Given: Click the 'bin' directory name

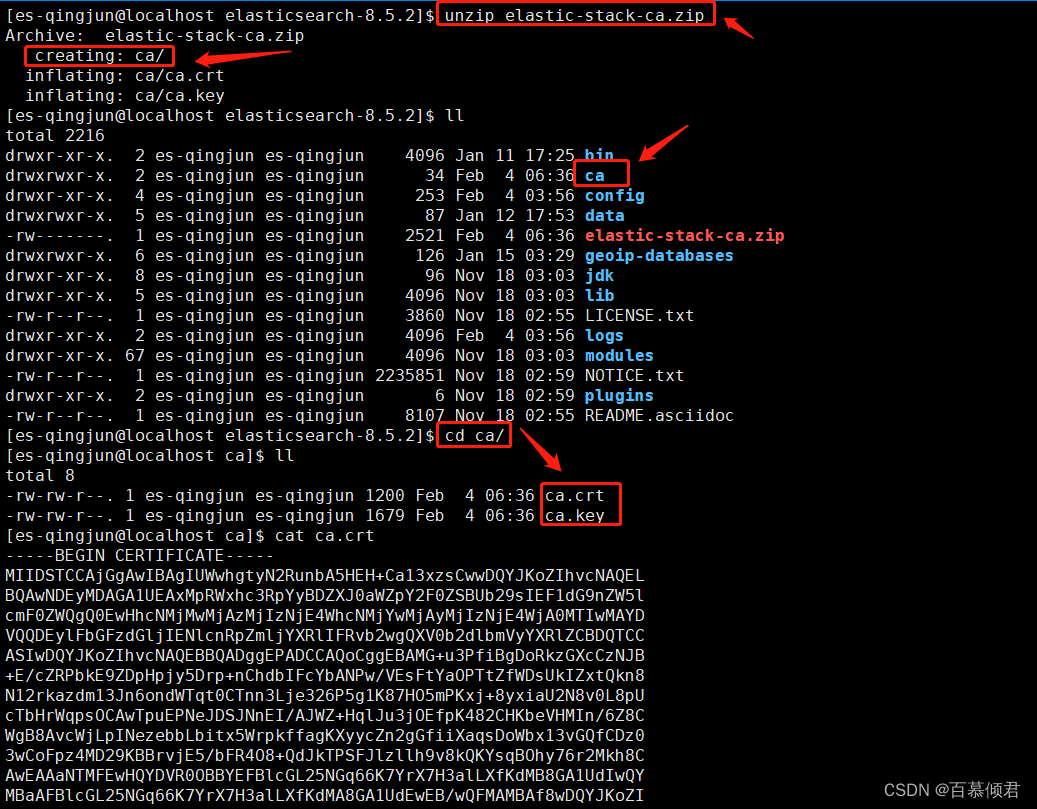Looking at the screenshot, I should coord(599,155).
